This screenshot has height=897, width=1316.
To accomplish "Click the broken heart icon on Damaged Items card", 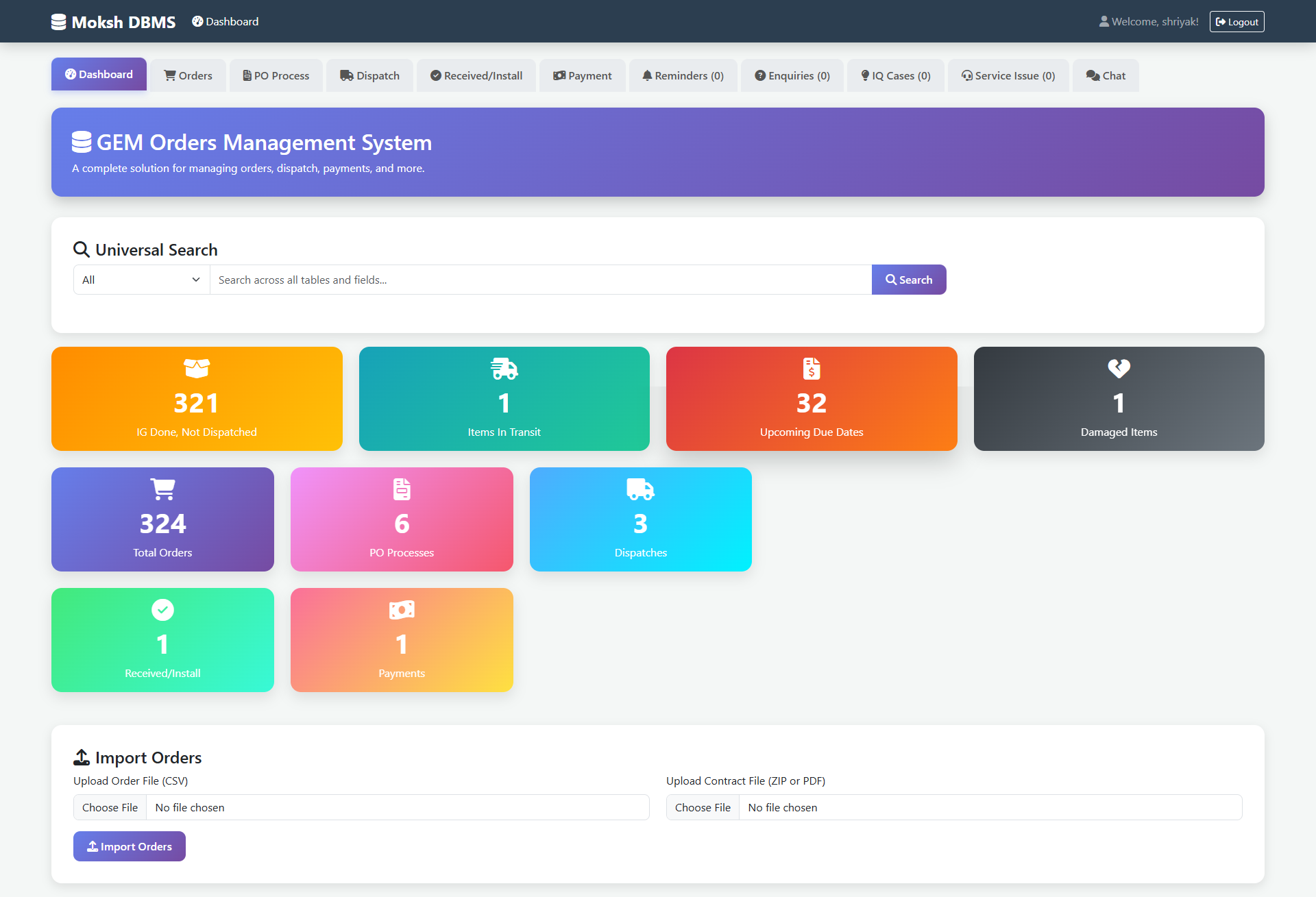I will 1119,369.
